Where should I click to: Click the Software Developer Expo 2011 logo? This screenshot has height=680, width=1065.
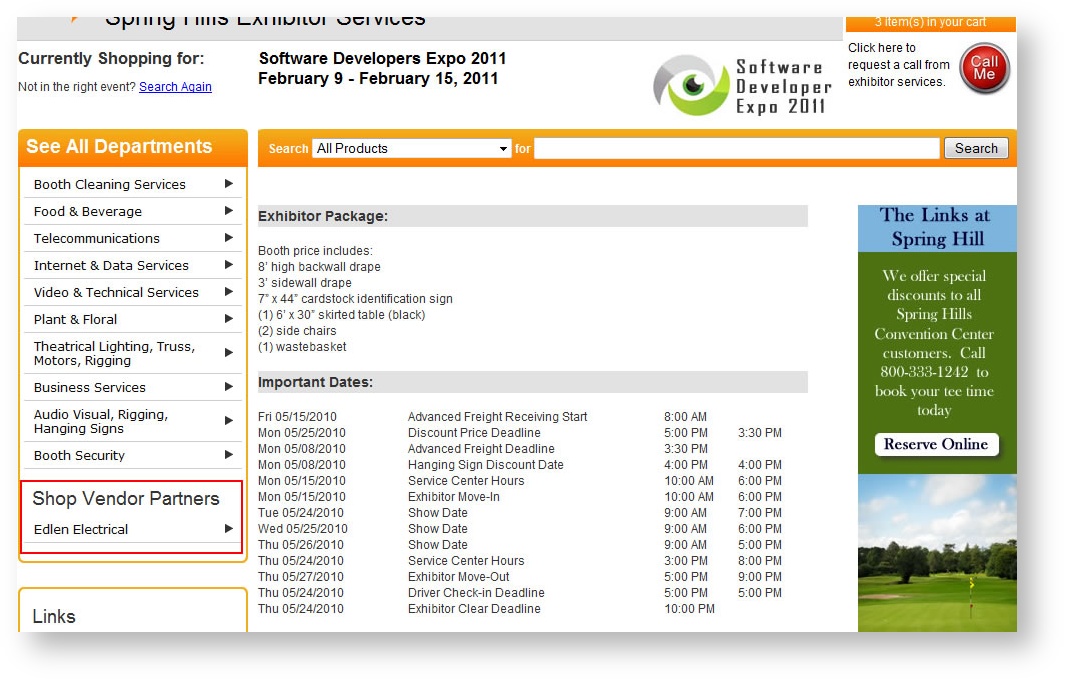pos(742,86)
